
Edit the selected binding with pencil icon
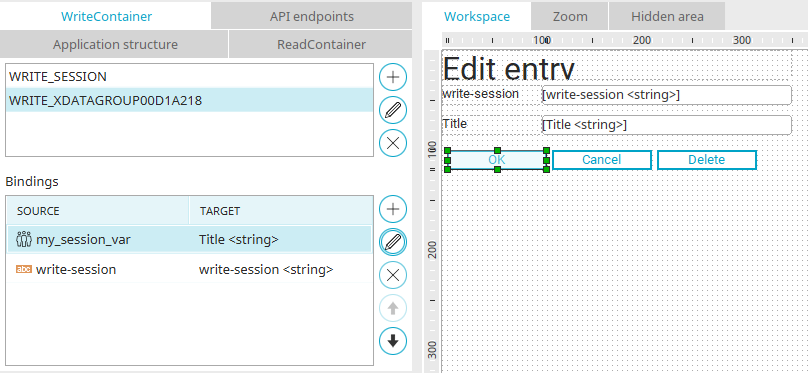pos(393,242)
